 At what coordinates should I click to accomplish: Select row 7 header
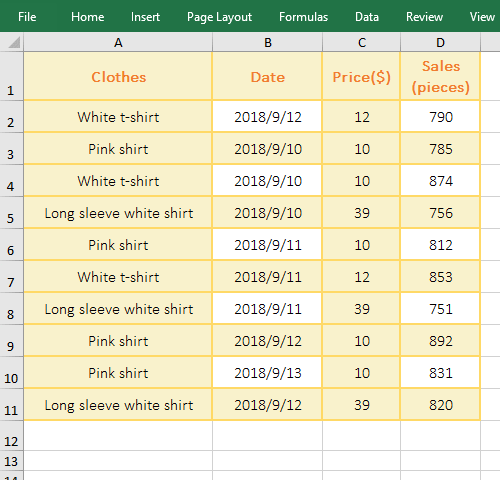[x=12, y=277]
